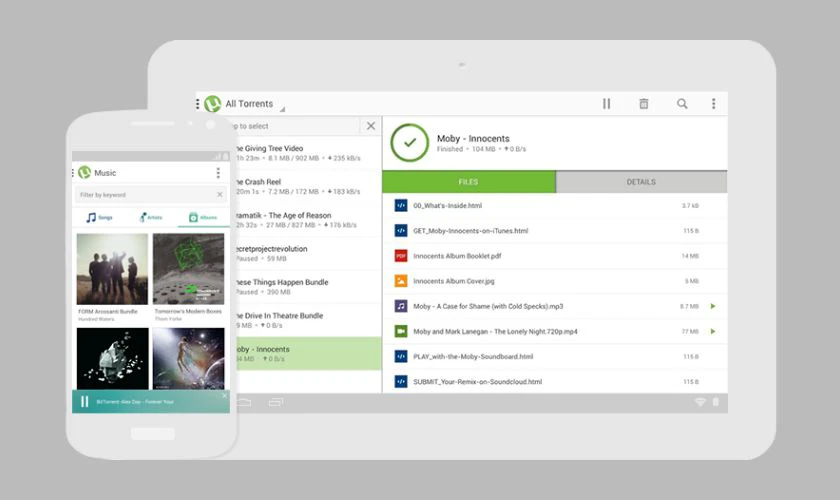Image resolution: width=840 pixels, height=500 pixels.
Task: Open the dark crystal album cover thumbnail
Action: click(x=112, y=359)
